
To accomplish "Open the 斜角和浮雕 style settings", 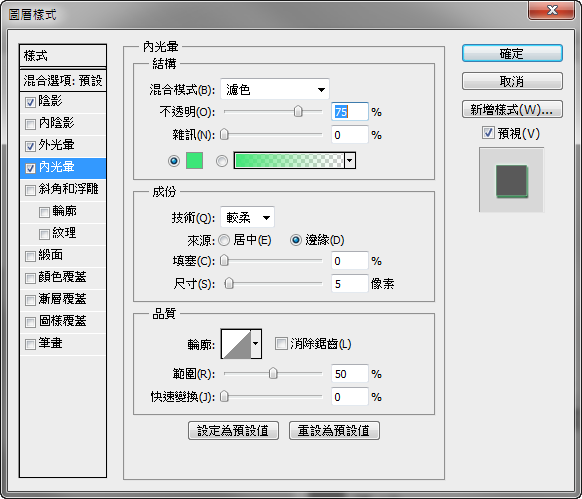I will pyautogui.click(x=69, y=189).
